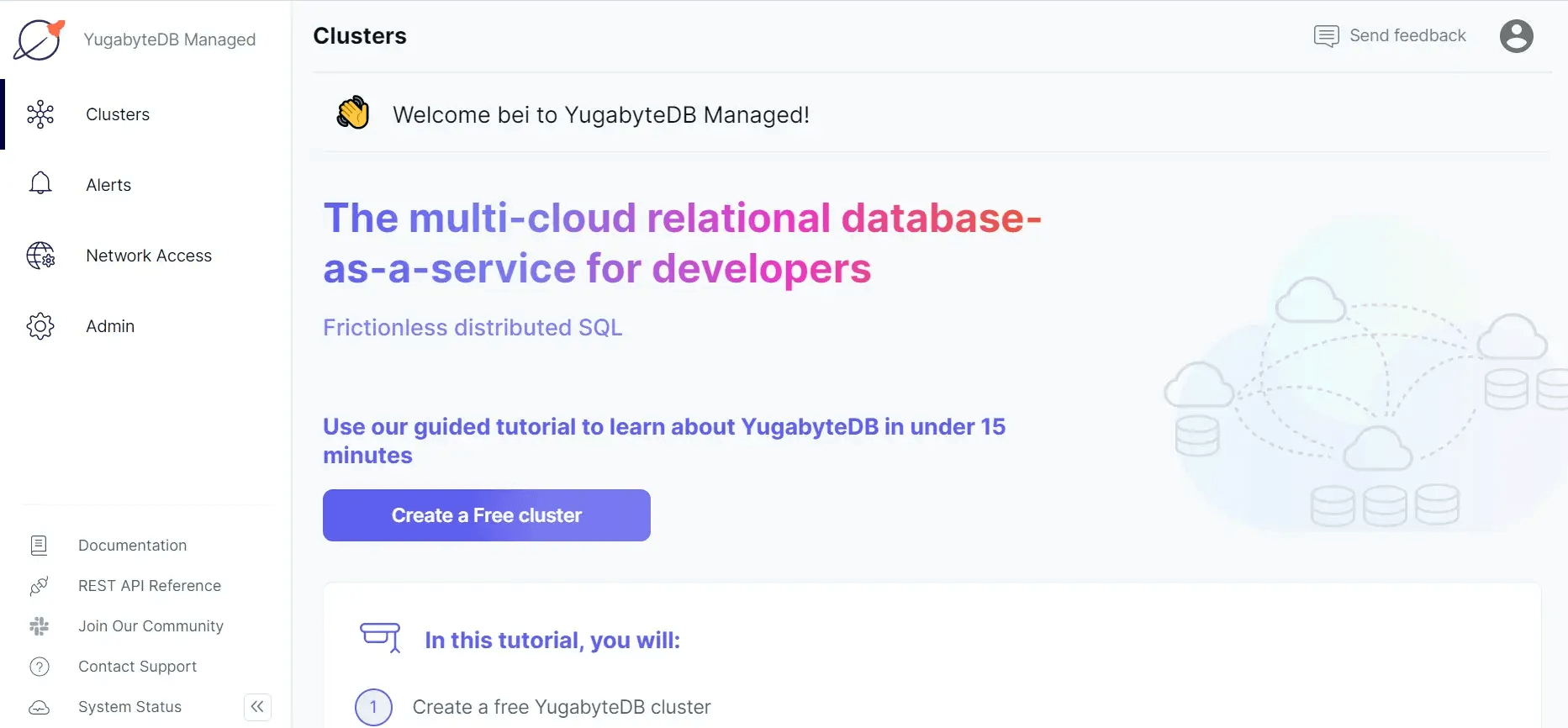Image resolution: width=1568 pixels, height=728 pixels.
Task: Click the Documentation page icon
Action: [39, 546]
